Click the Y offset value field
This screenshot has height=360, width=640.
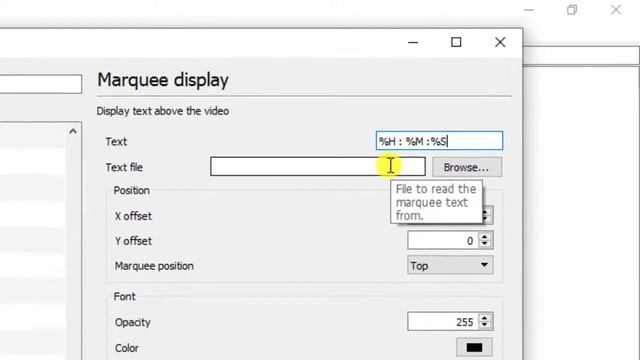[442, 241]
